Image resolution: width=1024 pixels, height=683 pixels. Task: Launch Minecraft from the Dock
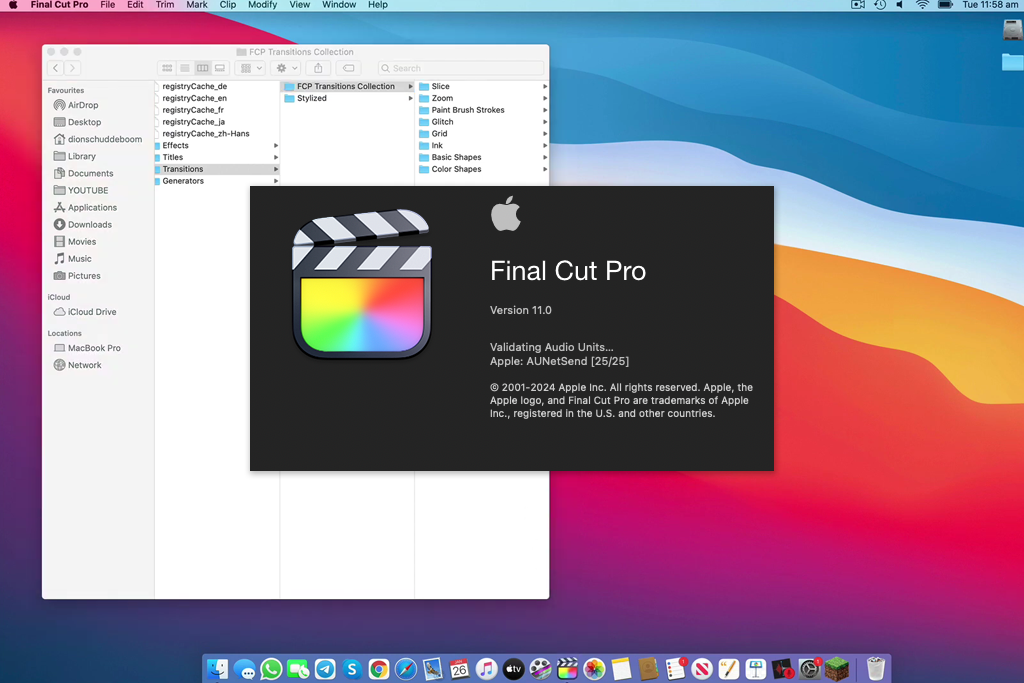coord(837,669)
